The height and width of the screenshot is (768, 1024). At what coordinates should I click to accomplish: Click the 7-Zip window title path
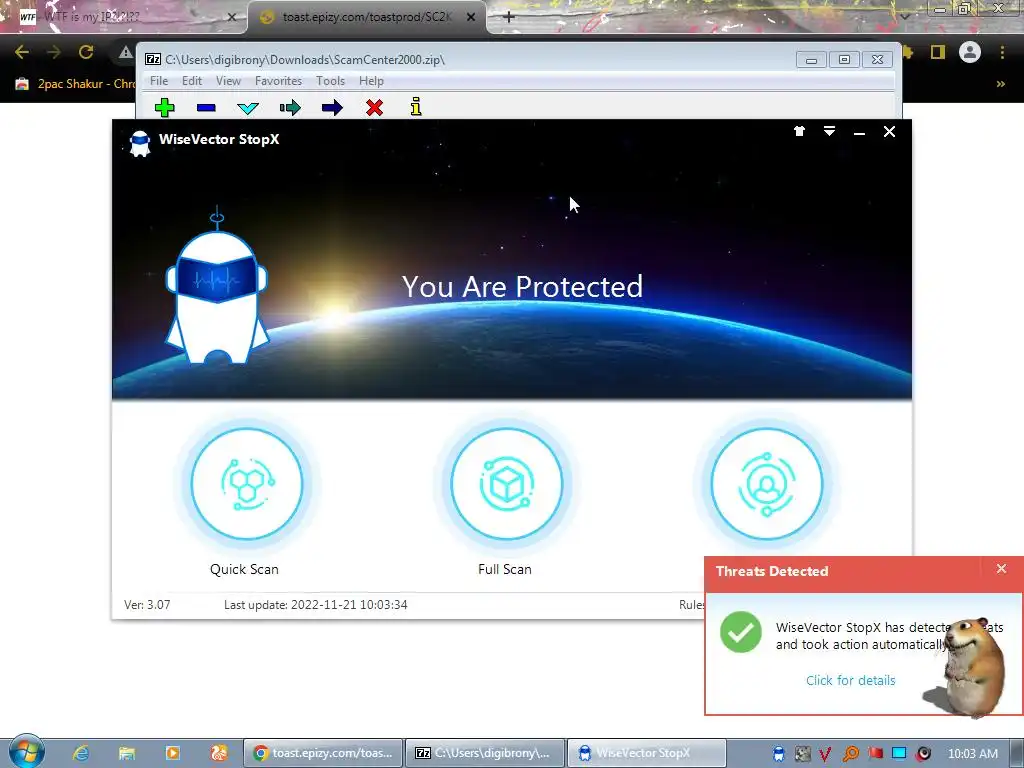304,59
